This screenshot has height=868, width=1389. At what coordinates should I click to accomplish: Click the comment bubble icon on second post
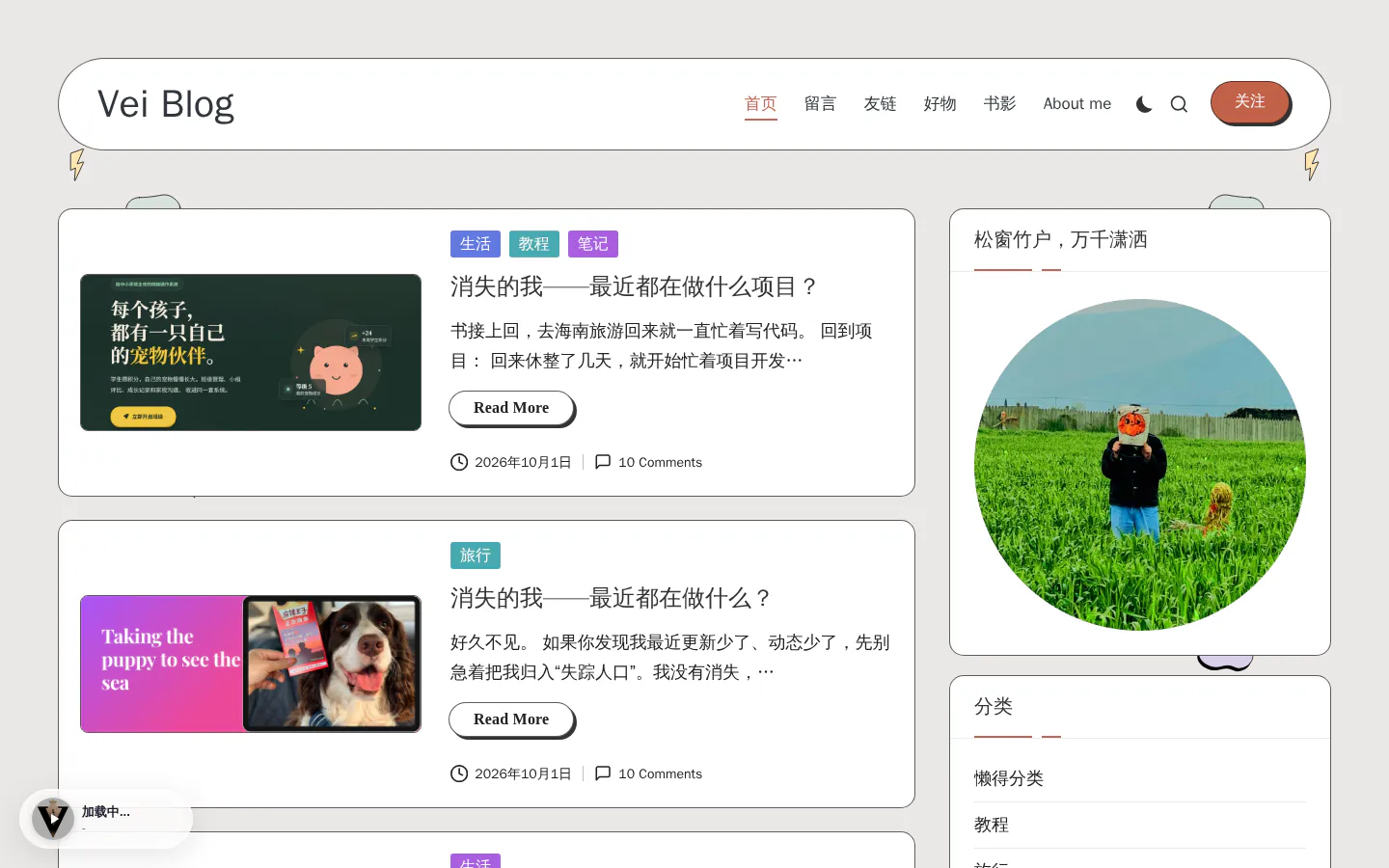pyautogui.click(x=603, y=773)
